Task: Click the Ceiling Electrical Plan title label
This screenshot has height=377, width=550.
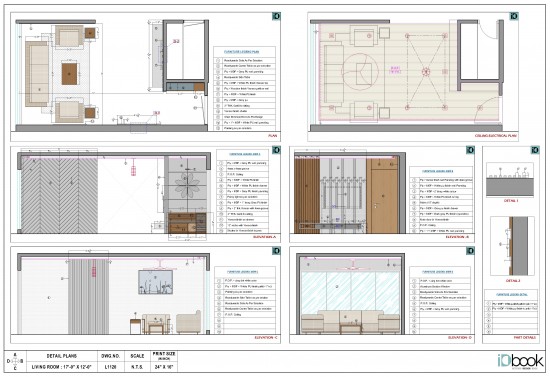Action: pos(496,136)
